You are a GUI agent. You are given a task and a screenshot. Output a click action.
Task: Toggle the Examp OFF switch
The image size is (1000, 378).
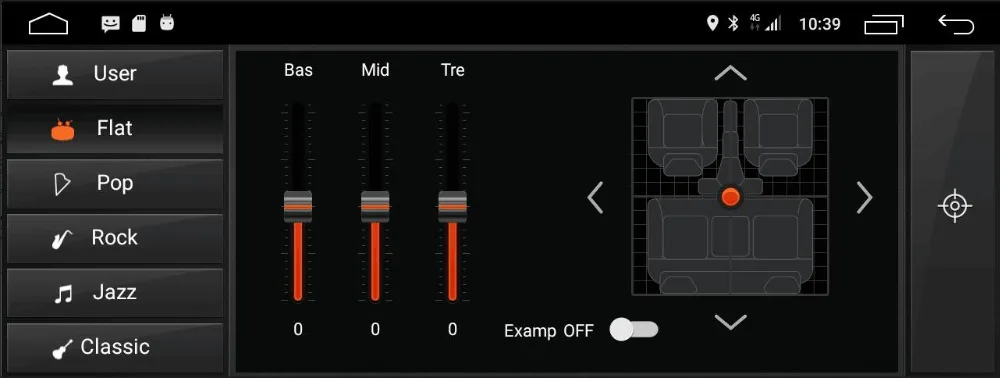(633, 330)
